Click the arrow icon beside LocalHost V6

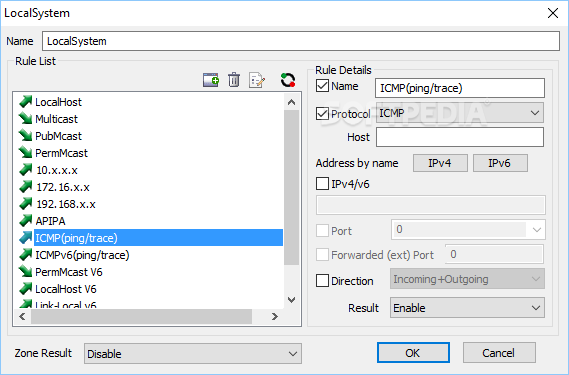(x=25, y=289)
